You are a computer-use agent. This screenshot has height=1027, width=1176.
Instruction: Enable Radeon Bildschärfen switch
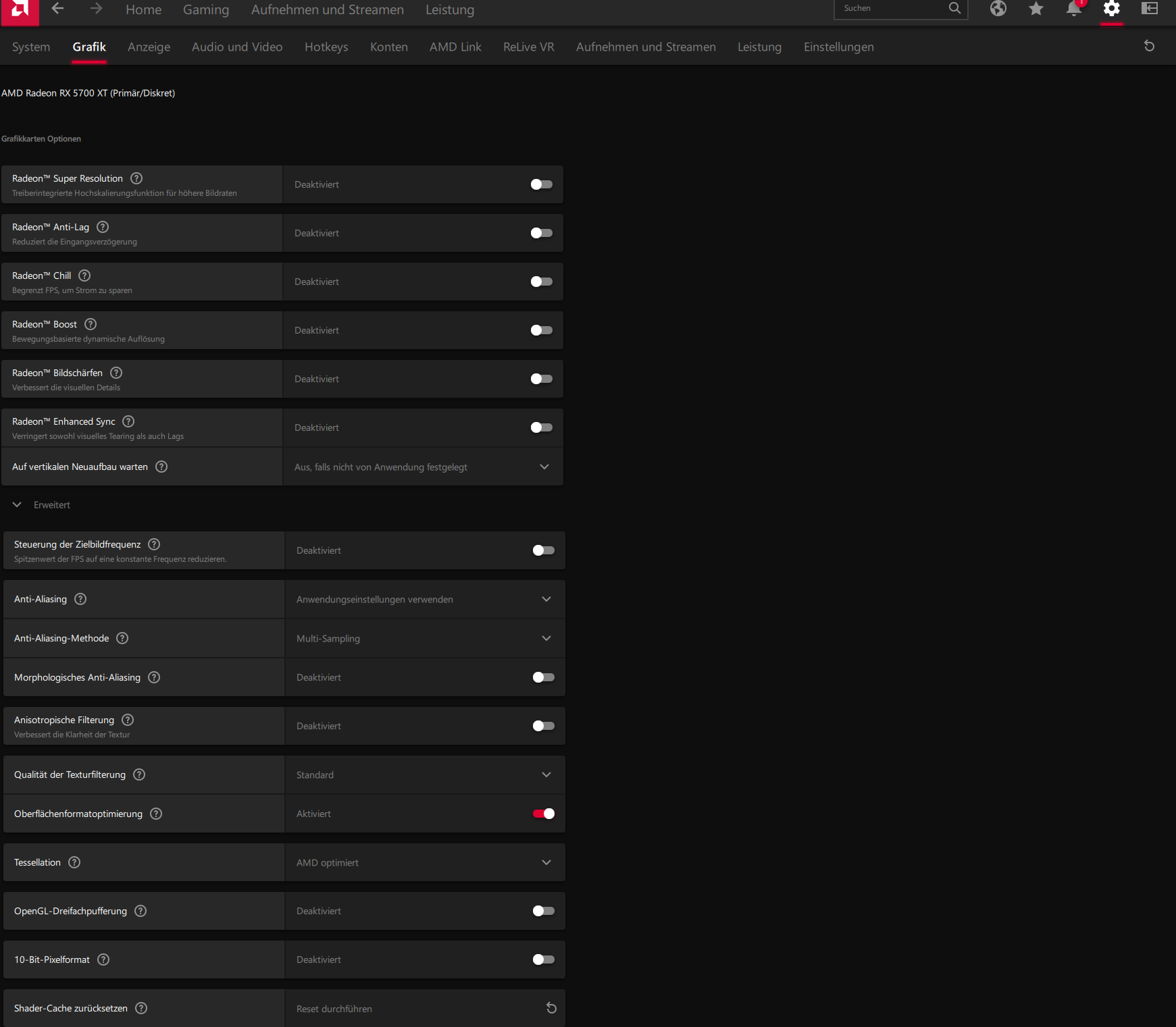tap(542, 379)
